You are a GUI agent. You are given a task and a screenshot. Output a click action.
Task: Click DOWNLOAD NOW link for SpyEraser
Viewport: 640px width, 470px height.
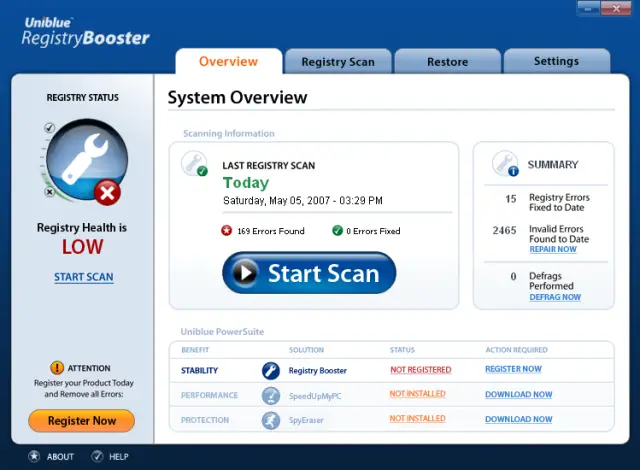point(519,419)
